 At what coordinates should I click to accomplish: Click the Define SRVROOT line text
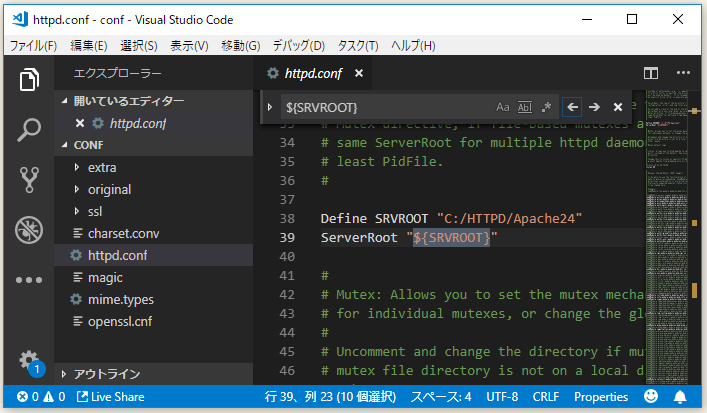[x=451, y=219]
